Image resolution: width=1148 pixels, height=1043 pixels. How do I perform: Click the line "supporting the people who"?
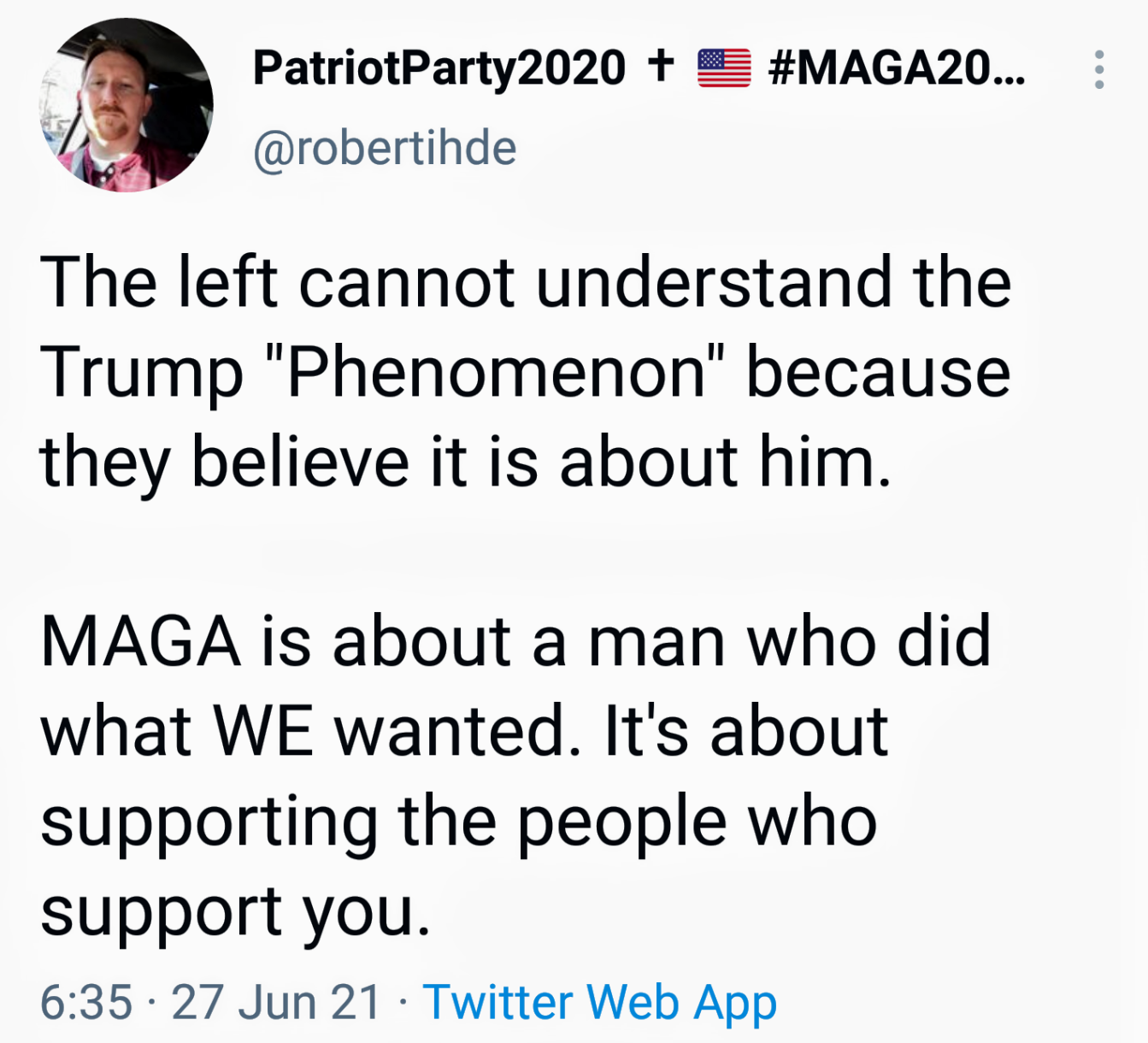pos(459,822)
